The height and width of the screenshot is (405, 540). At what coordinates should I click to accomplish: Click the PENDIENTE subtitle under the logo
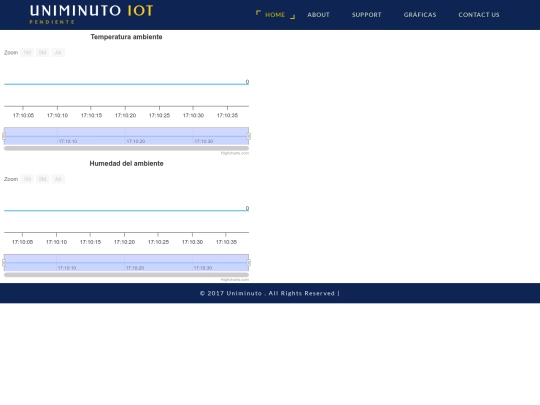[52, 22]
